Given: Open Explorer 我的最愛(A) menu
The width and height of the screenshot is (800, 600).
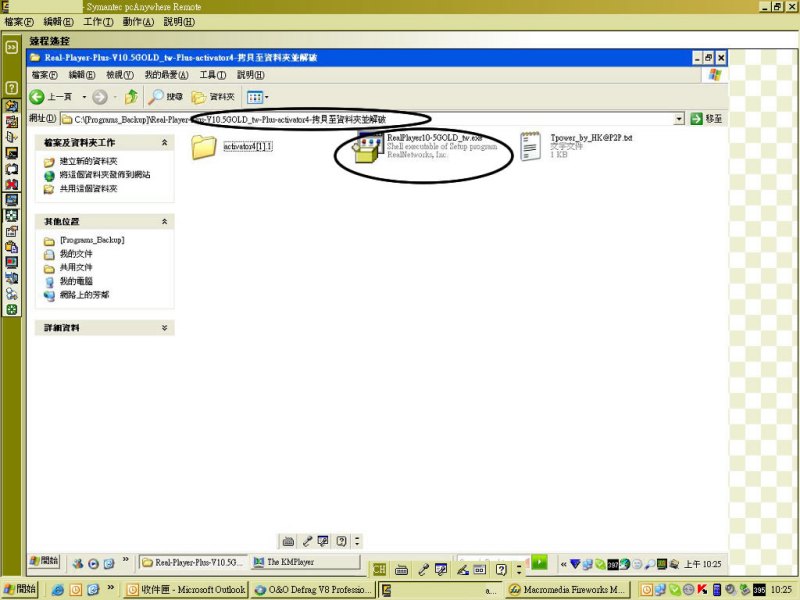Looking at the screenshot, I should [x=166, y=75].
